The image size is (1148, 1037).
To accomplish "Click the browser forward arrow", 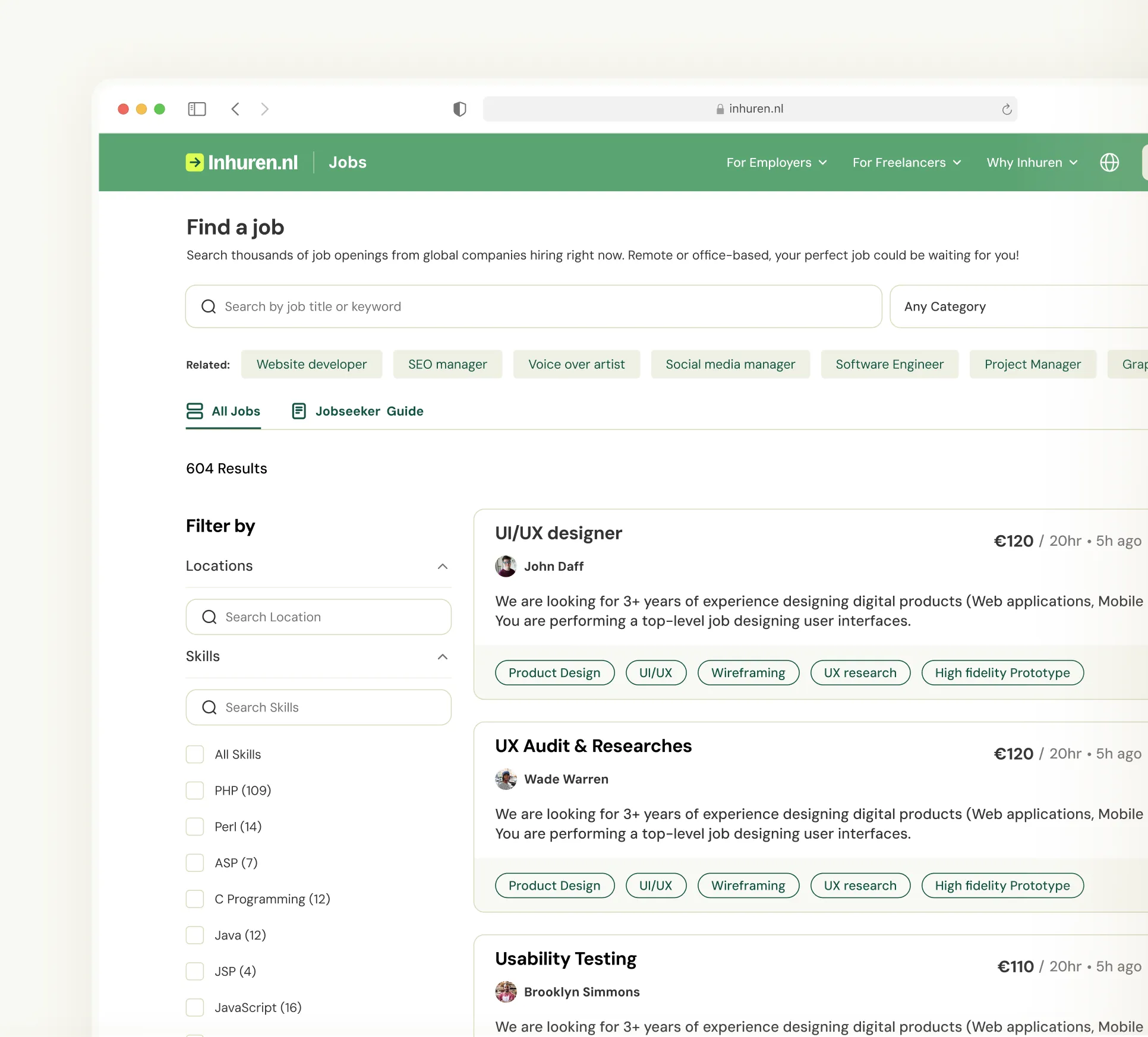I will (265, 109).
